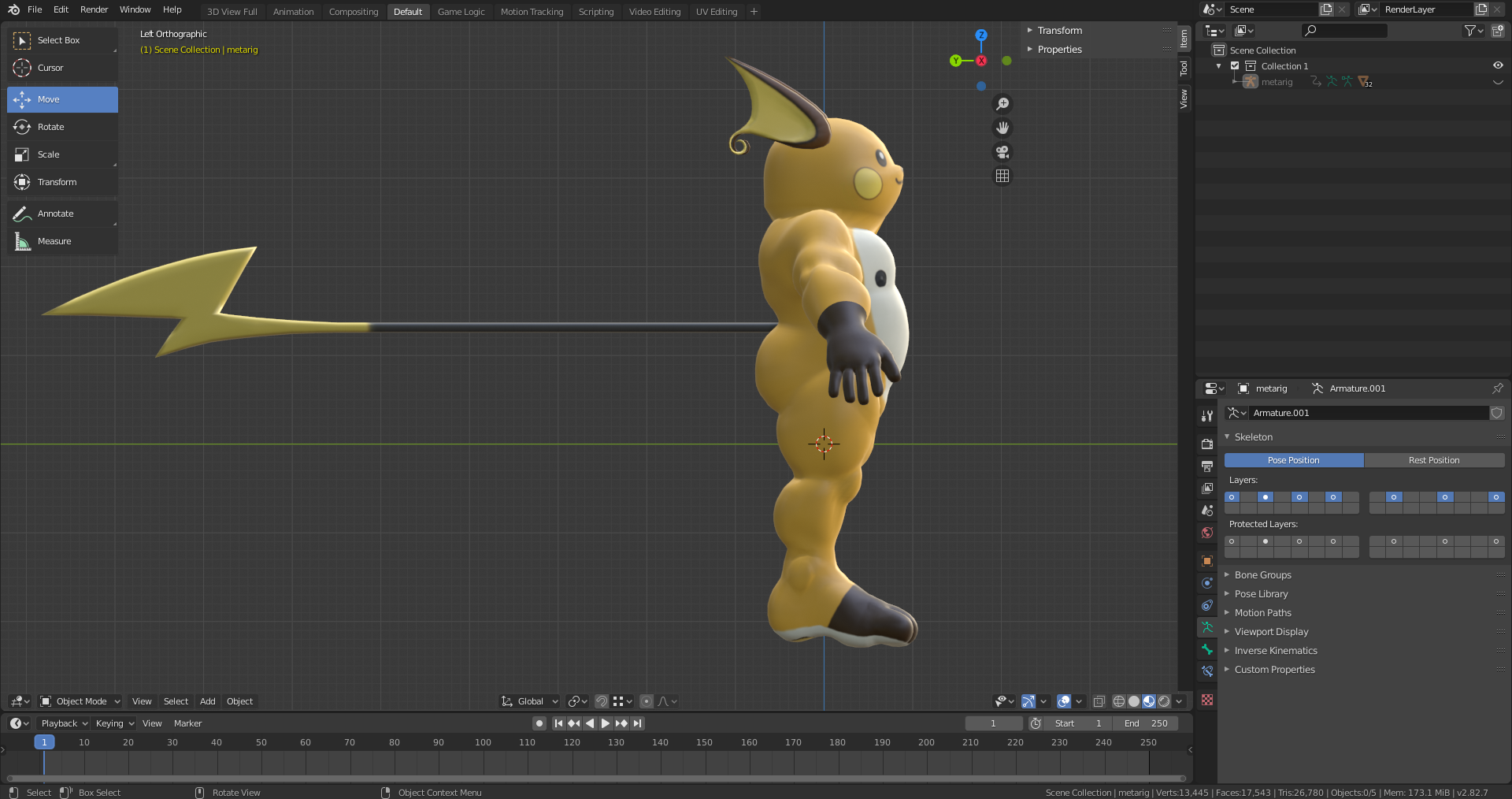Open the viewport Add menu
The height and width of the screenshot is (799, 1512).
(207, 701)
